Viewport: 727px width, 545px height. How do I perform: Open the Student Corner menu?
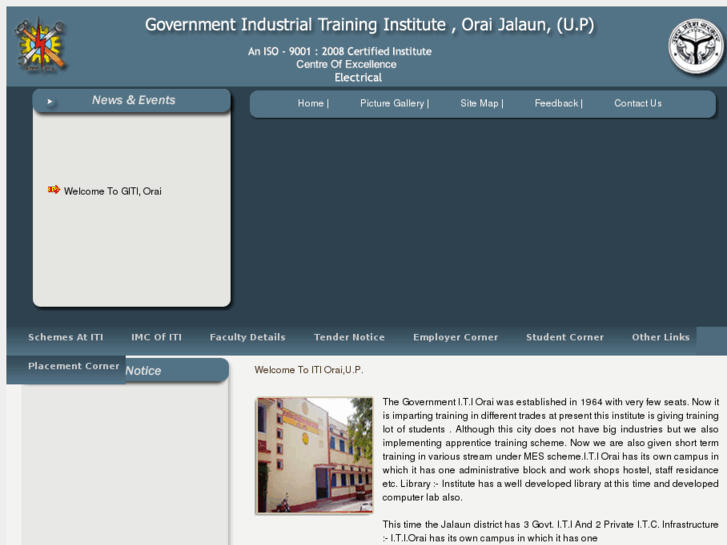(565, 337)
